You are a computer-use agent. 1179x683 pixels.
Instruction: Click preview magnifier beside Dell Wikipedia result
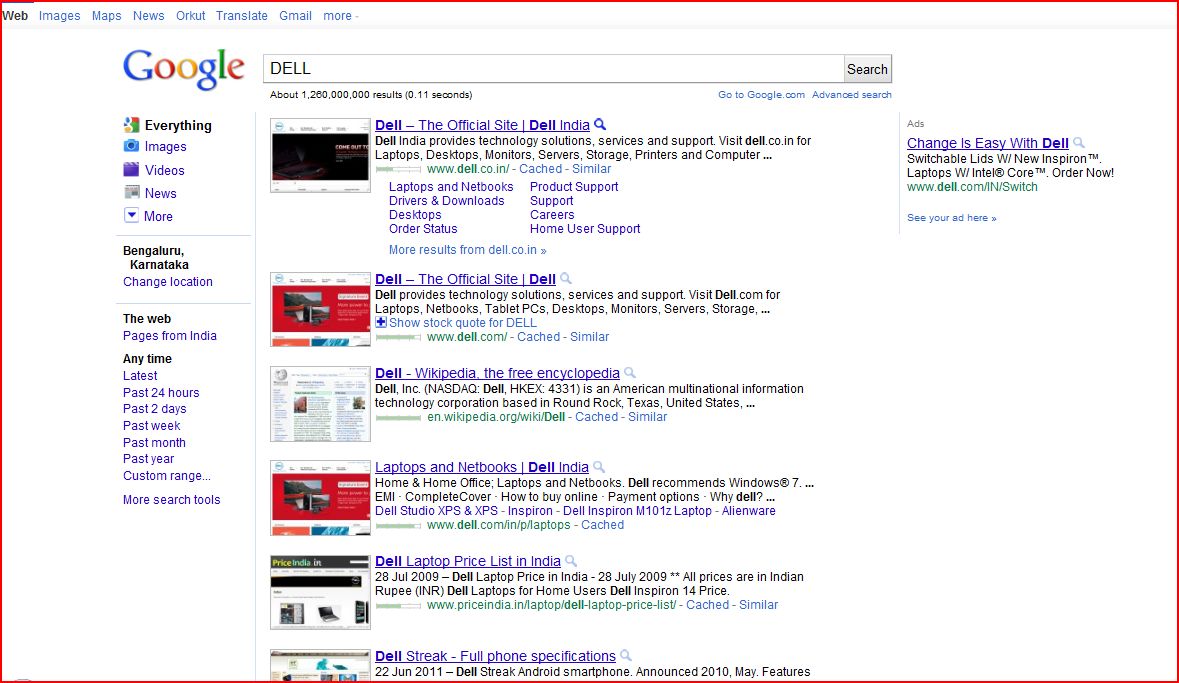click(x=629, y=372)
